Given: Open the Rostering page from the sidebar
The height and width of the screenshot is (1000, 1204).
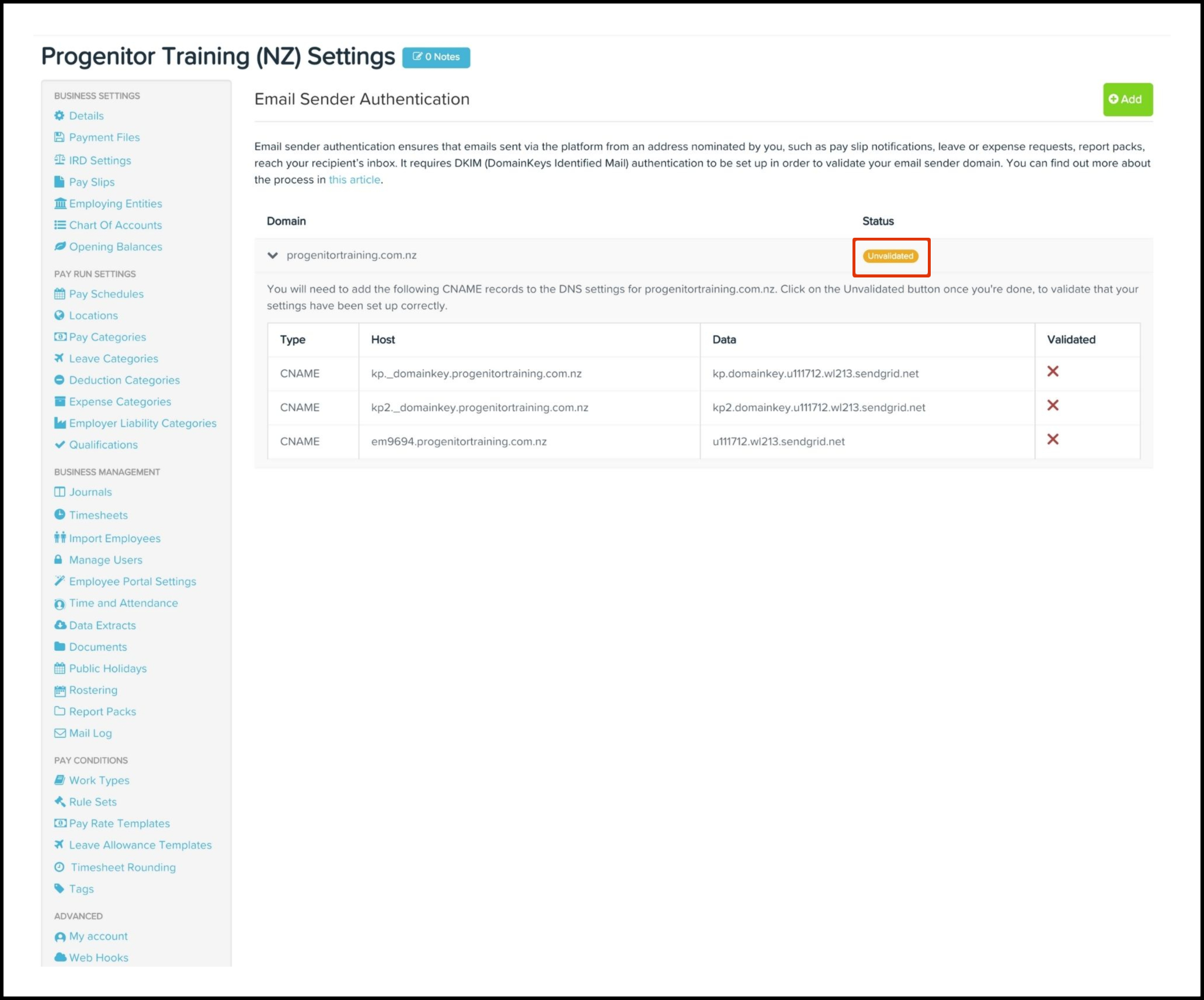Looking at the screenshot, I should click(93, 690).
